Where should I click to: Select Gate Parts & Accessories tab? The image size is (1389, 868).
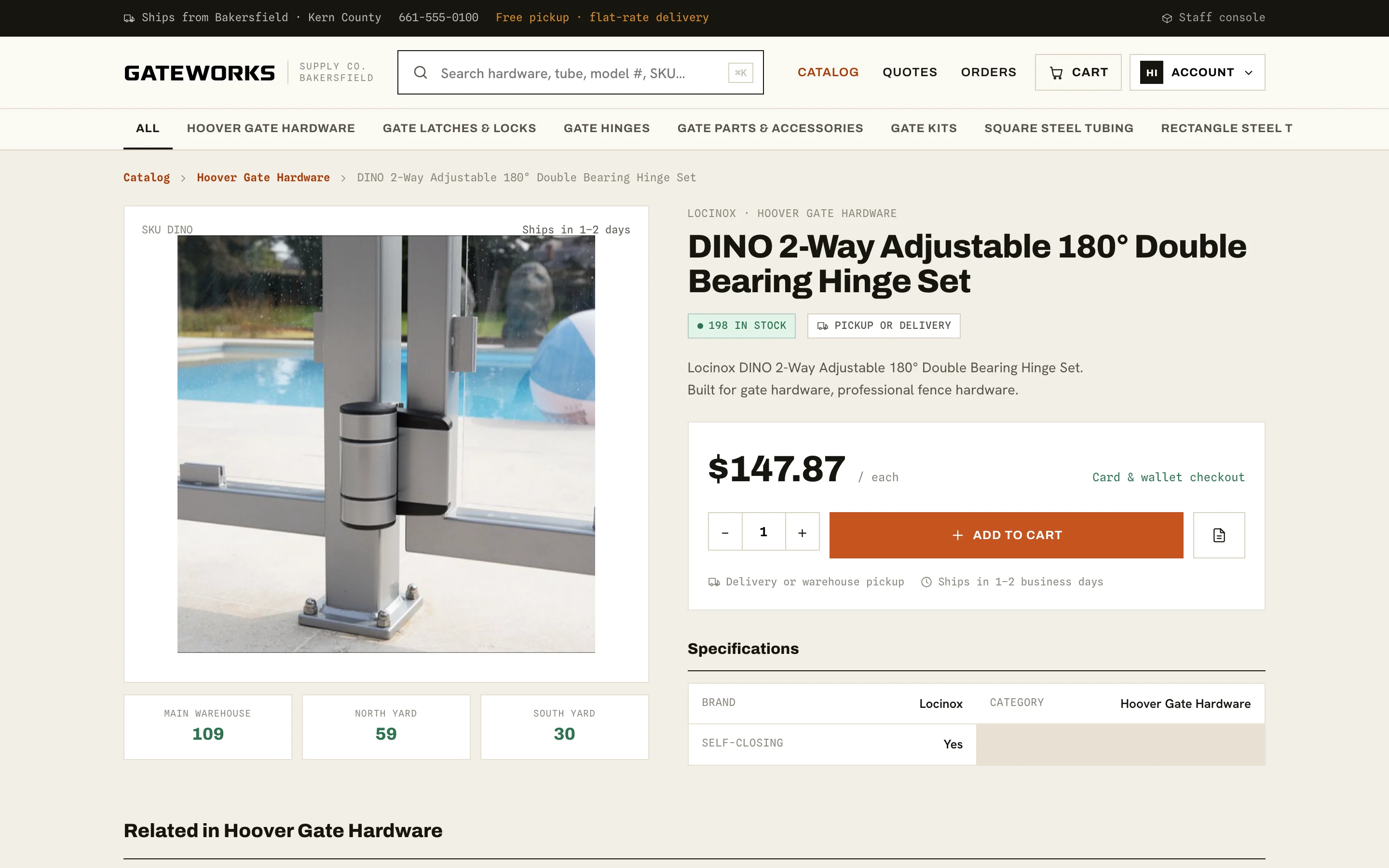pyautogui.click(x=770, y=129)
